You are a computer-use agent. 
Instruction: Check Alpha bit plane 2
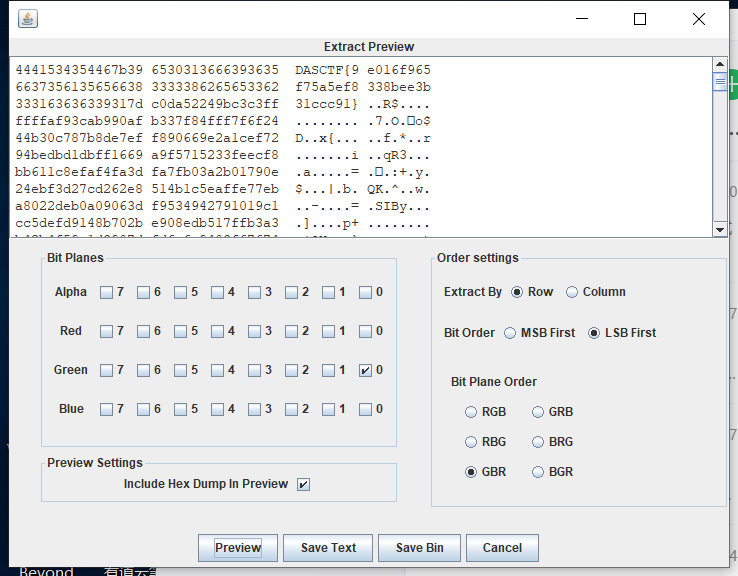[291, 293]
